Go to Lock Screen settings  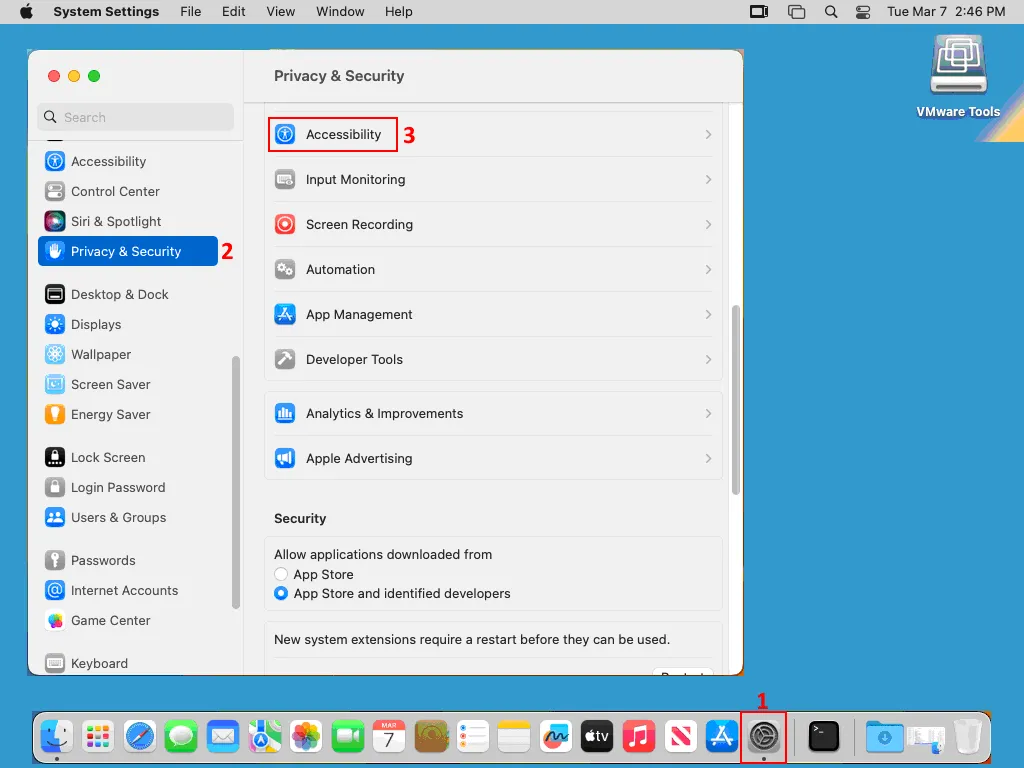click(x=108, y=458)
